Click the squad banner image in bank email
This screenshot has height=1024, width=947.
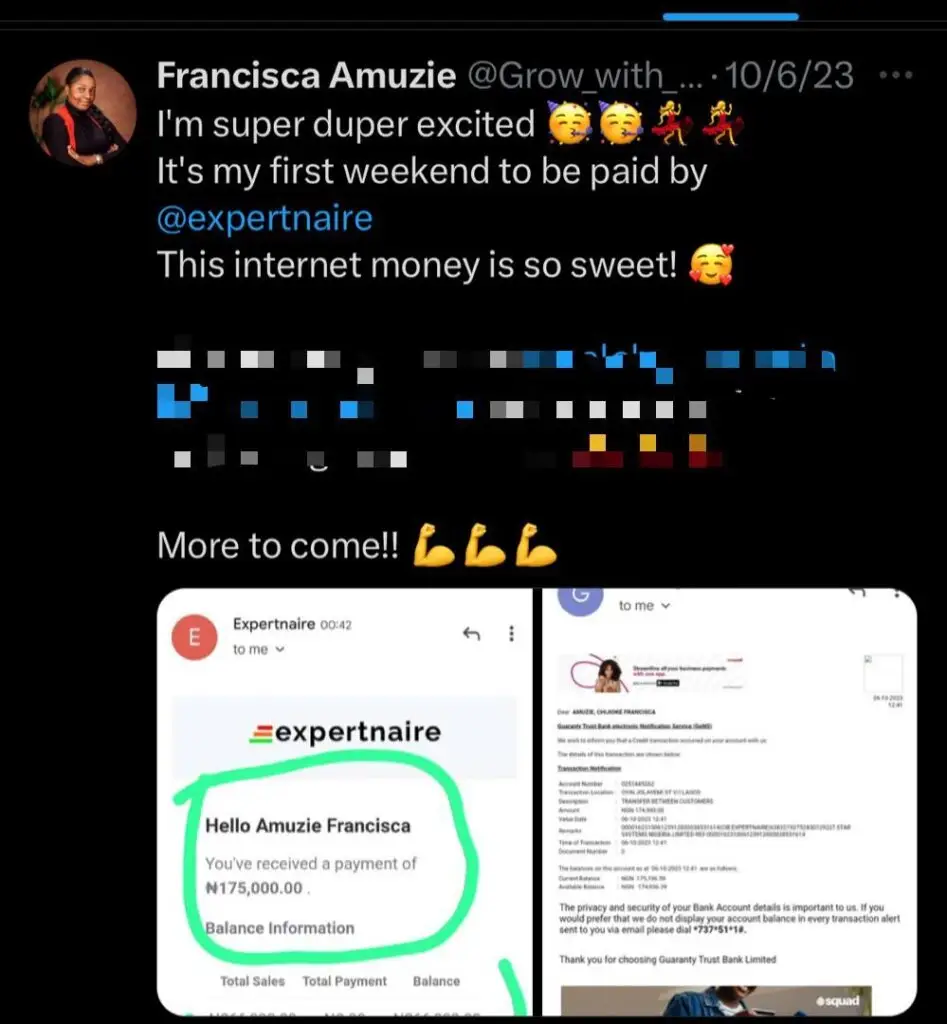click(x=716, y=1000)
